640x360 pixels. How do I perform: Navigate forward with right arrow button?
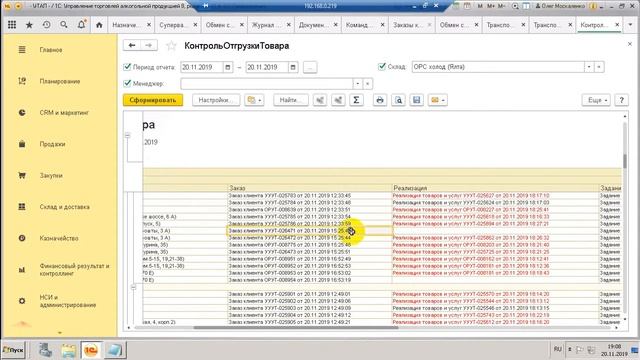[149, 45]
